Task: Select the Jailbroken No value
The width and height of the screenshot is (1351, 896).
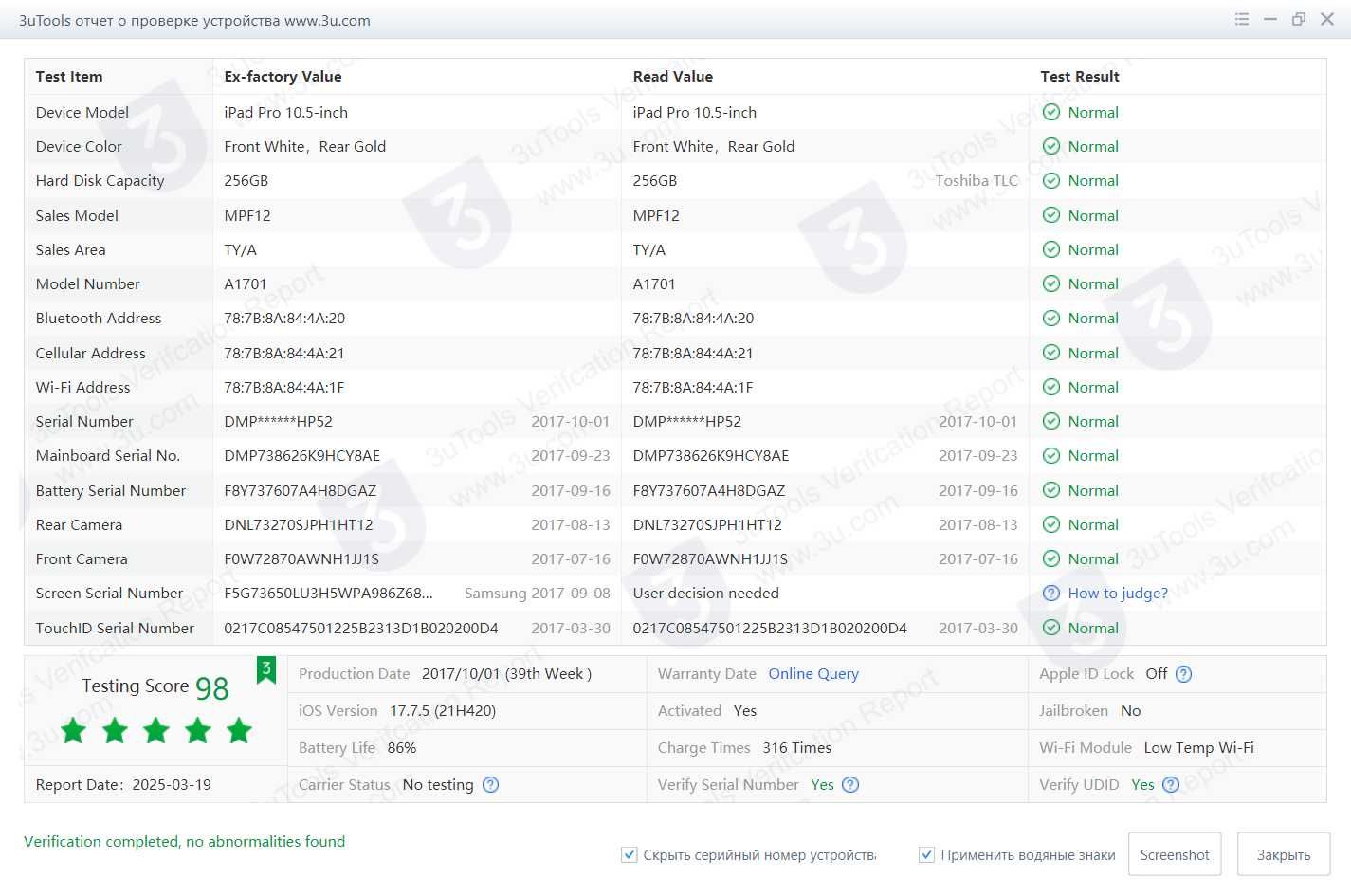Action: [1131, 710]
